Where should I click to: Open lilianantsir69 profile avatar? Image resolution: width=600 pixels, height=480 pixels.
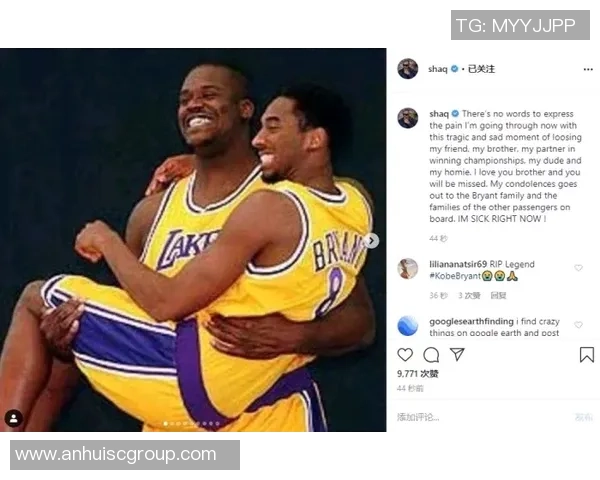pos(408,268)
